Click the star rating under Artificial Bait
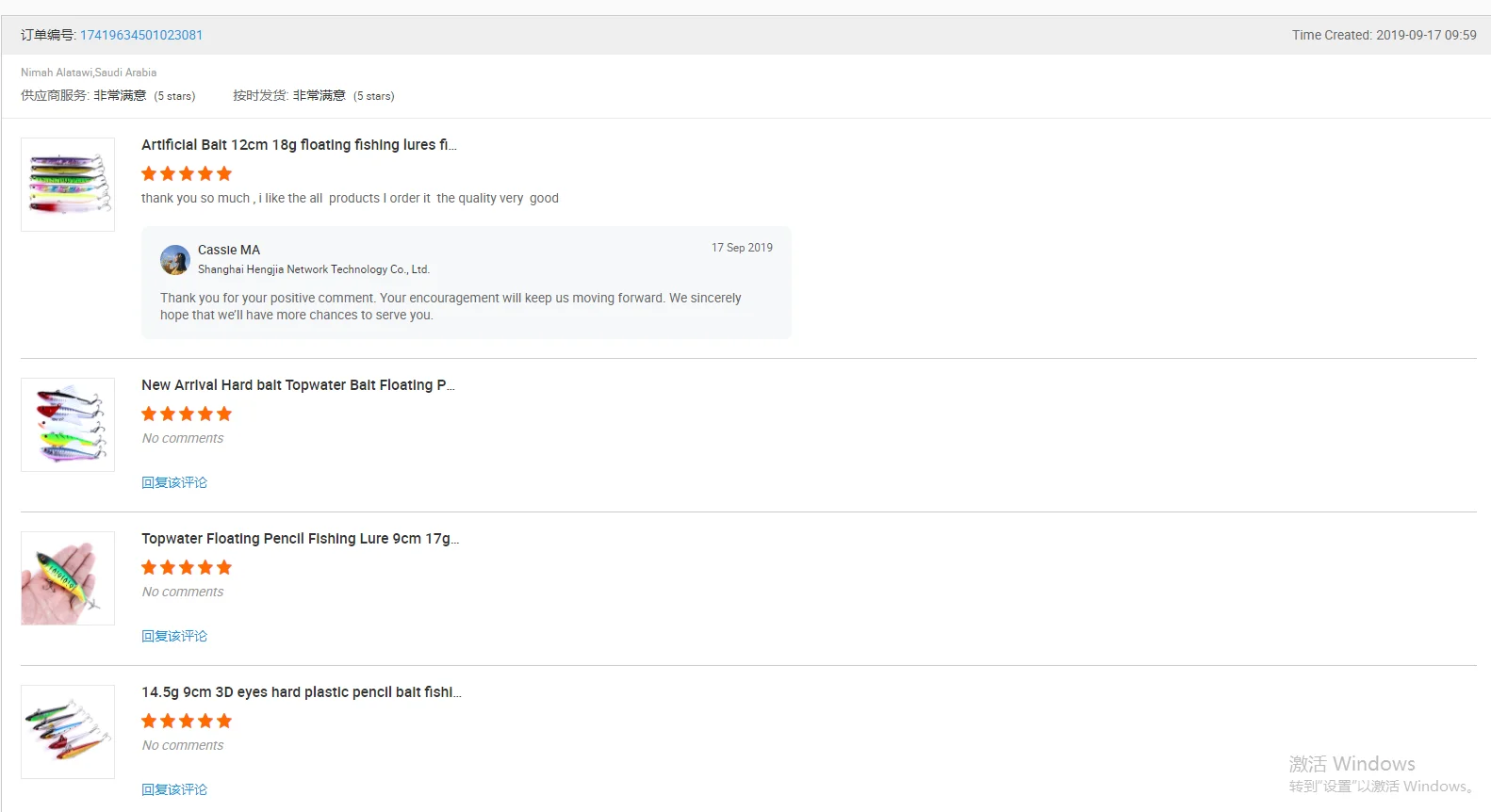 coord(187,173)
